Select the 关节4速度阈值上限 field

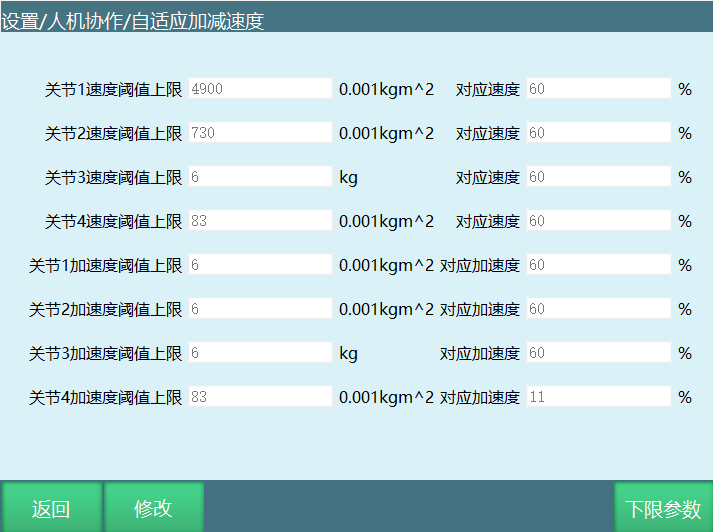click(x=260, y=221)
